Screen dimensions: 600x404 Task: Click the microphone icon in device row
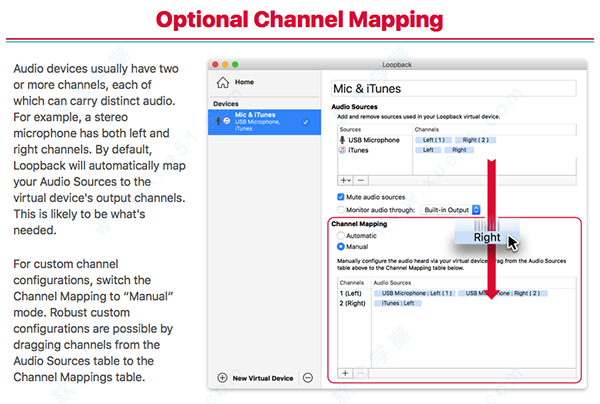pos(218,121)
